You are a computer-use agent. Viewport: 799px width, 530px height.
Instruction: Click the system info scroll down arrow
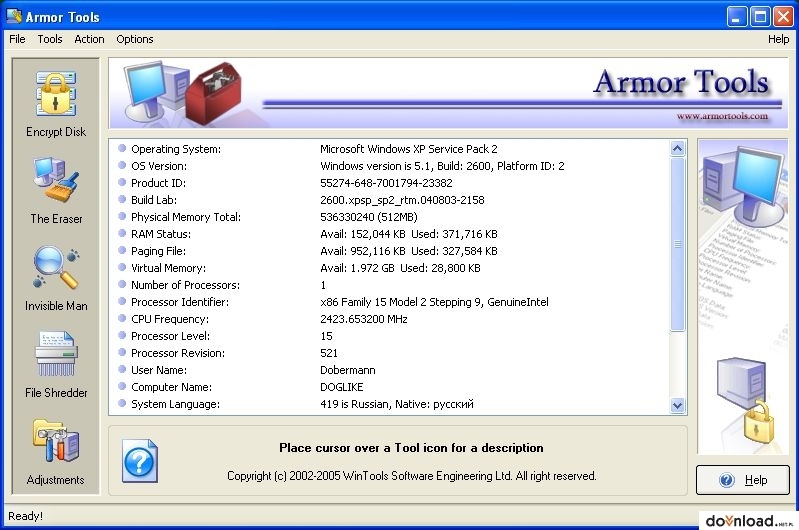(x=677, y=406)
